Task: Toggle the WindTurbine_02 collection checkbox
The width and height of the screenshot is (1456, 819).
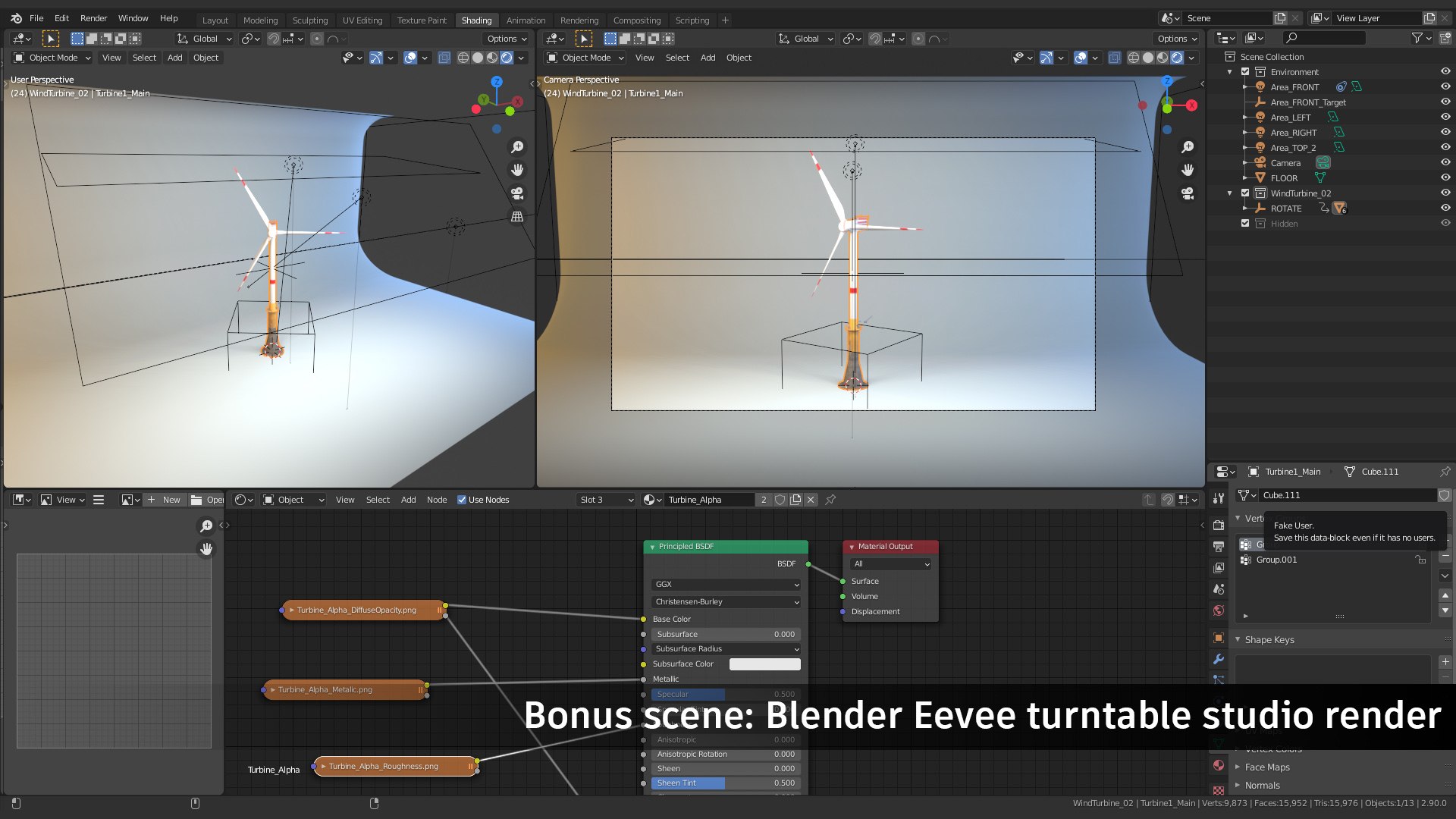Action: [x=1245, y=193]
